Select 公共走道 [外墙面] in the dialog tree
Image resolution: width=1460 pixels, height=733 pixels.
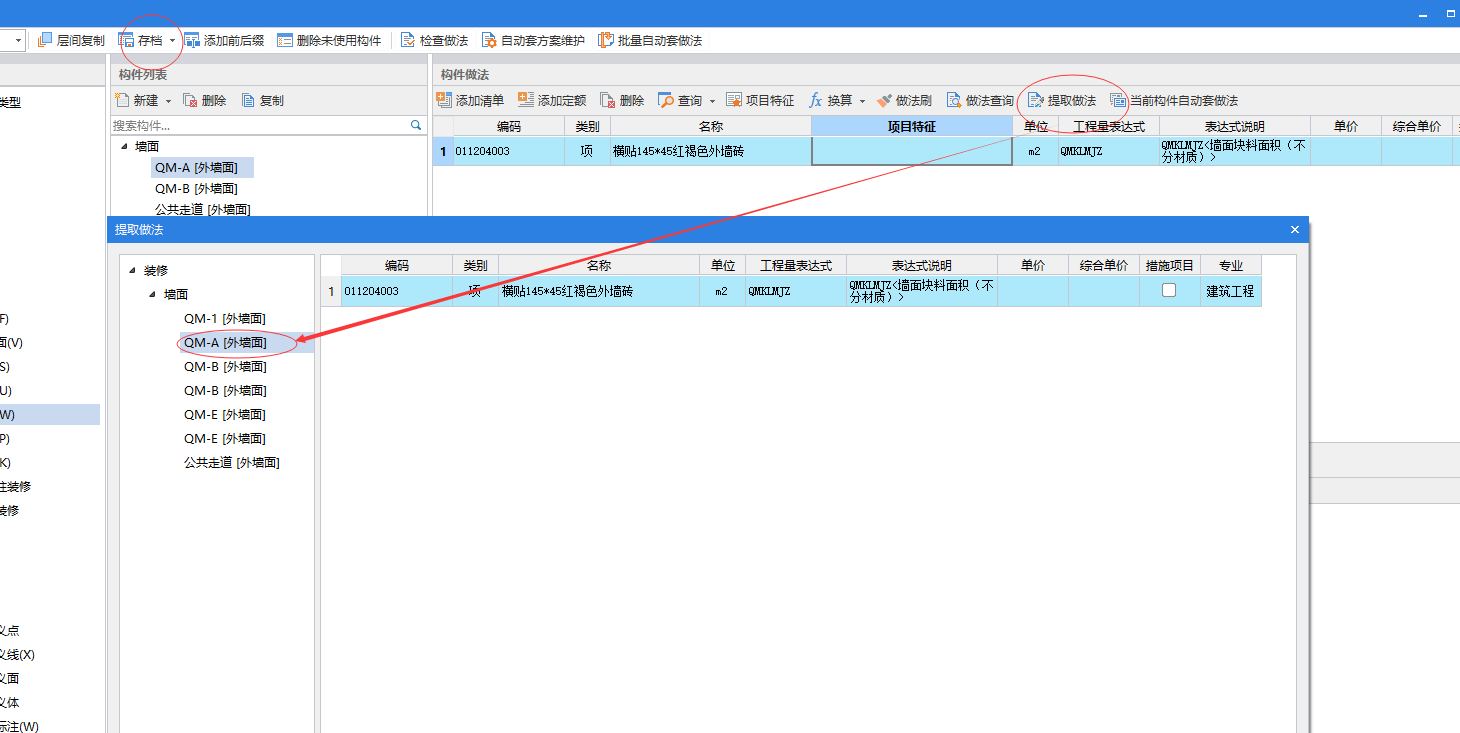(232, 462)
